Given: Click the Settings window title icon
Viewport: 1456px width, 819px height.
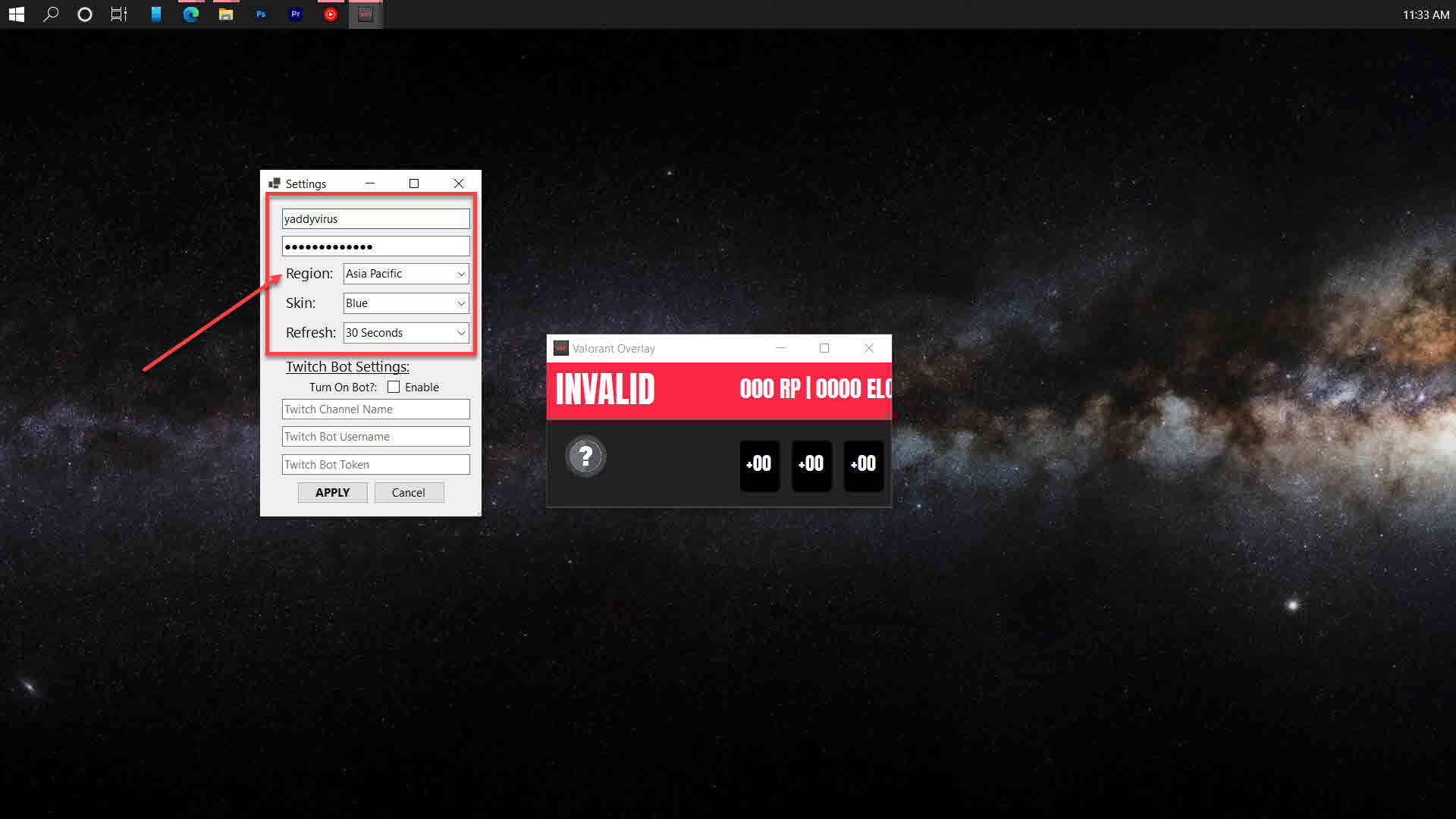Looking at the screenshot, I should click(275, 184).
